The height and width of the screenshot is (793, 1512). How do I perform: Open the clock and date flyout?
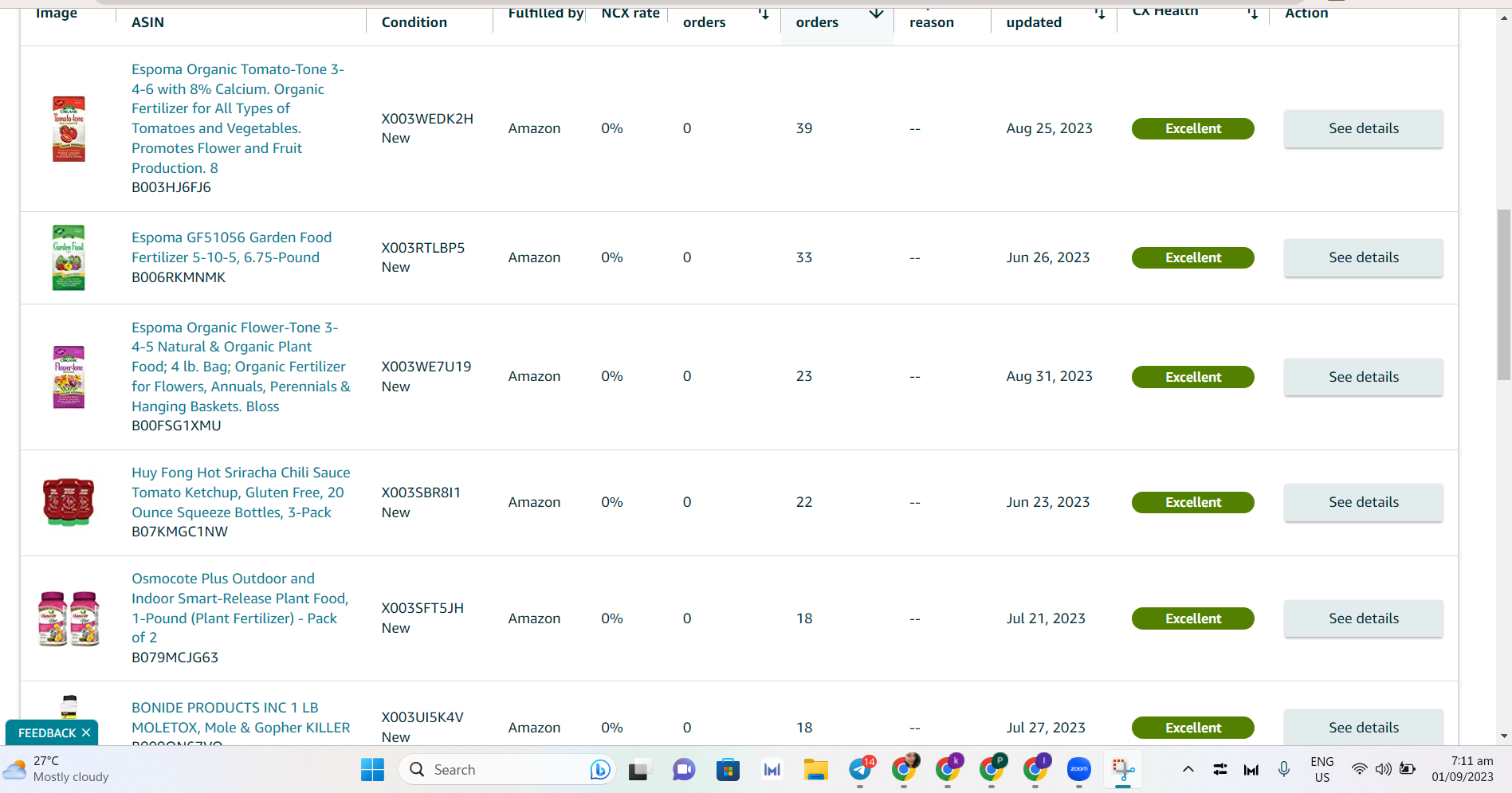click(1463, 769)
